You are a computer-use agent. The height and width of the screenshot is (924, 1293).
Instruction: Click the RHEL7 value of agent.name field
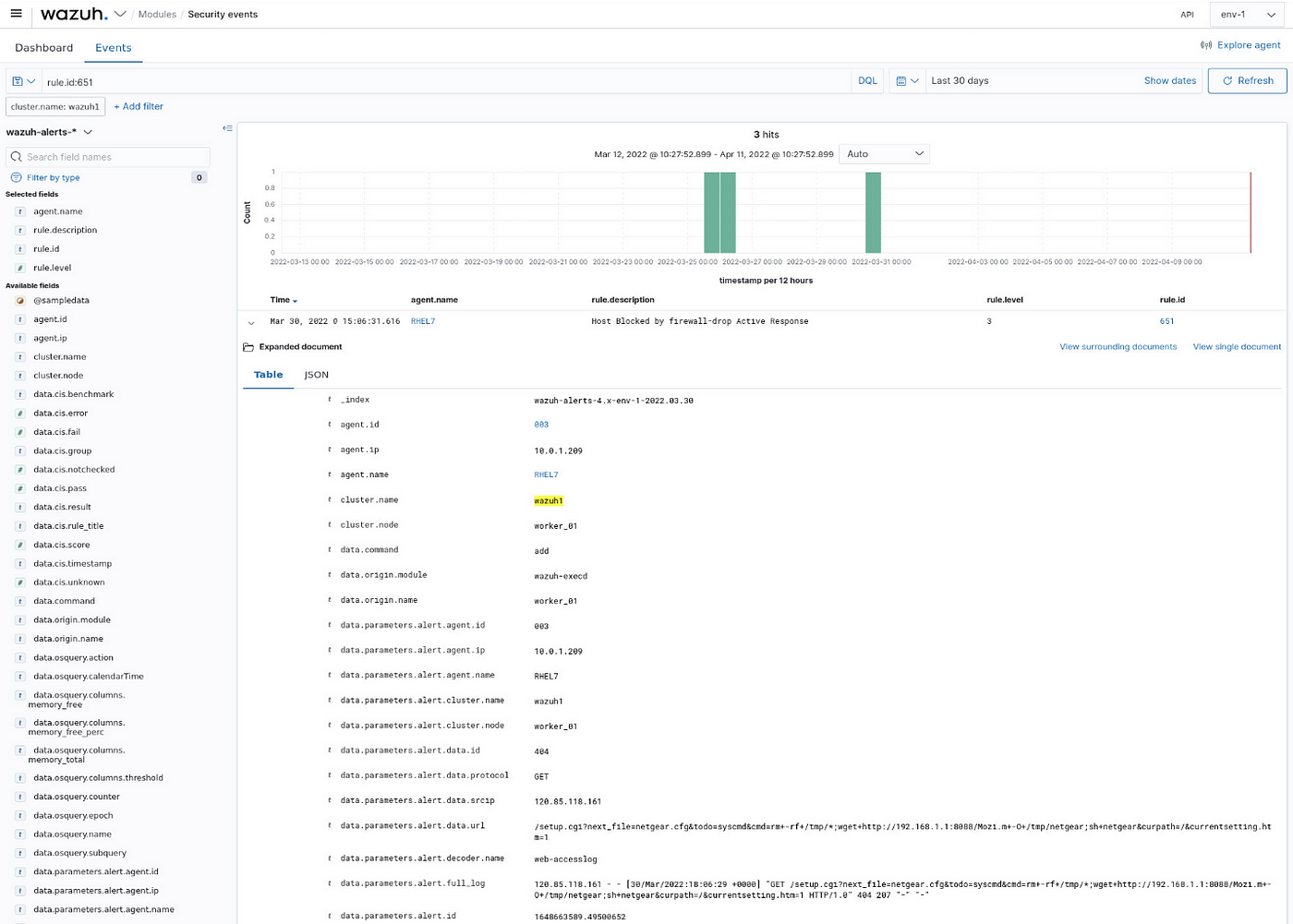546,474
